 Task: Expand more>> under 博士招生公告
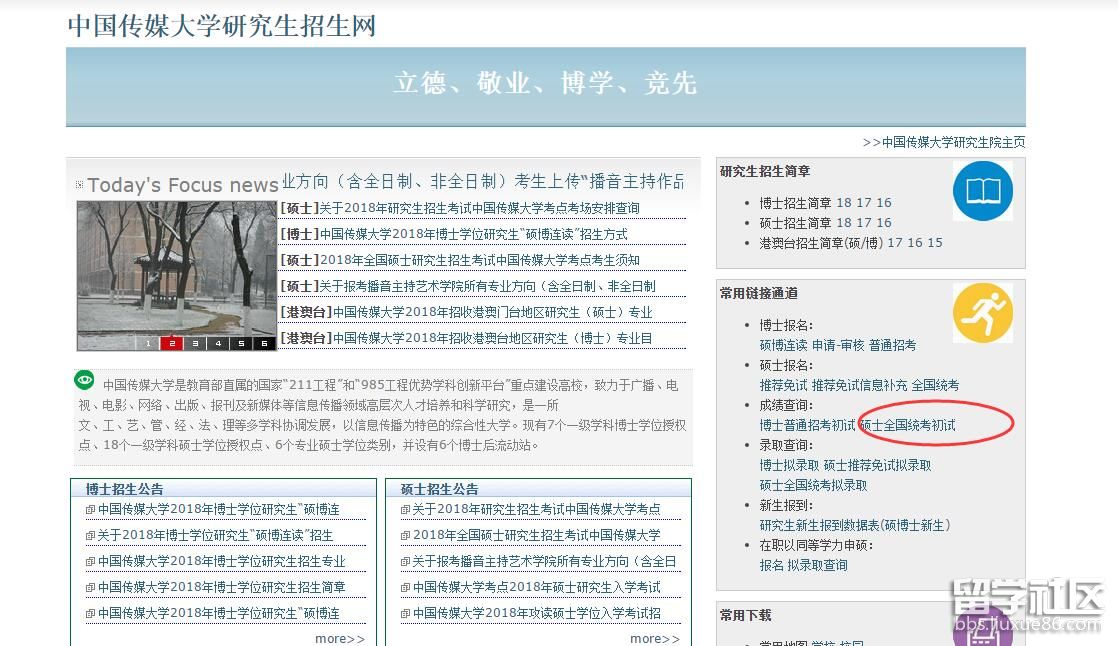coord(339,638)
